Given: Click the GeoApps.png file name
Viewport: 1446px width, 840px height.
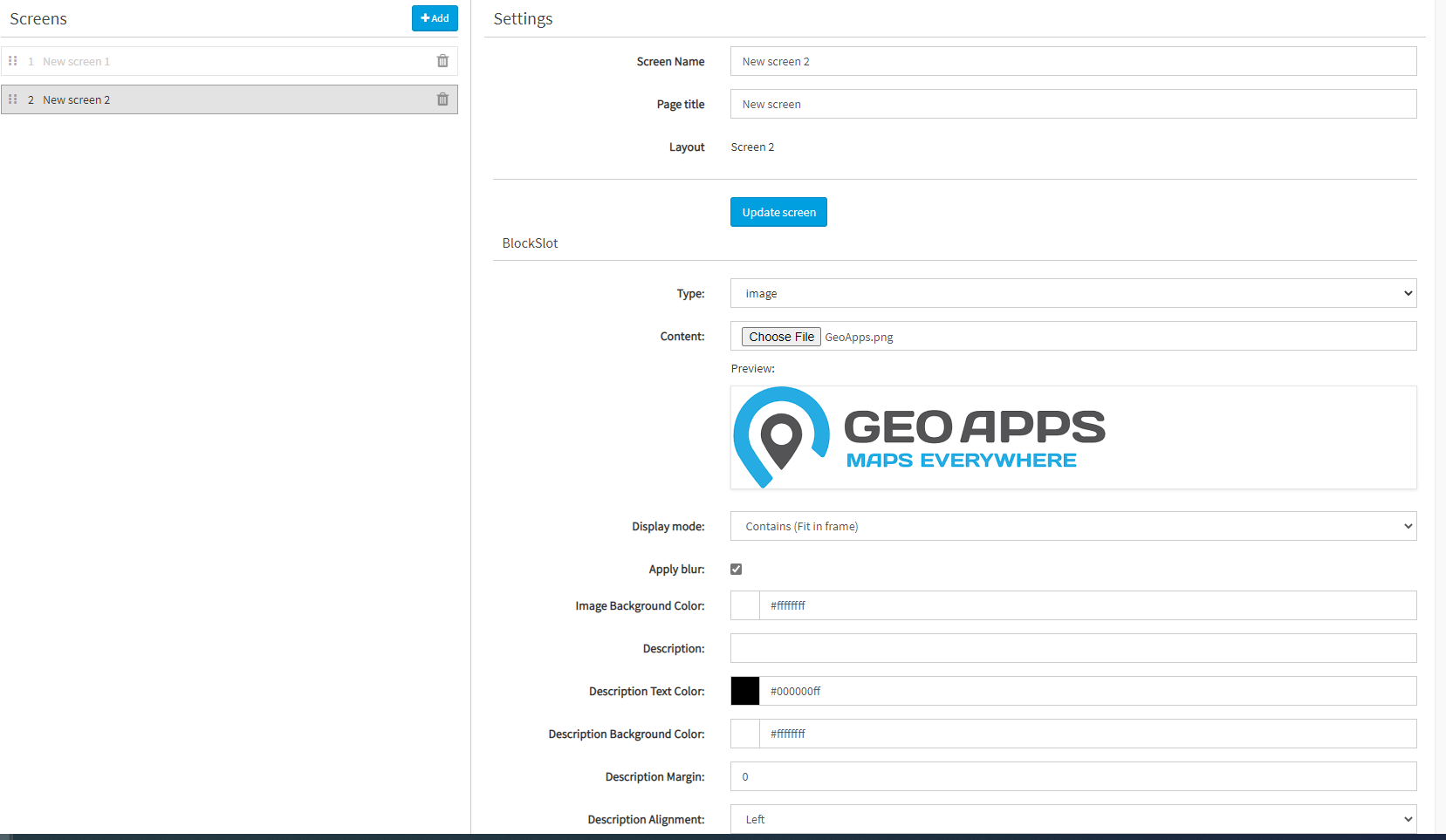Looking at the screenshot, I should tap(859, 338).
